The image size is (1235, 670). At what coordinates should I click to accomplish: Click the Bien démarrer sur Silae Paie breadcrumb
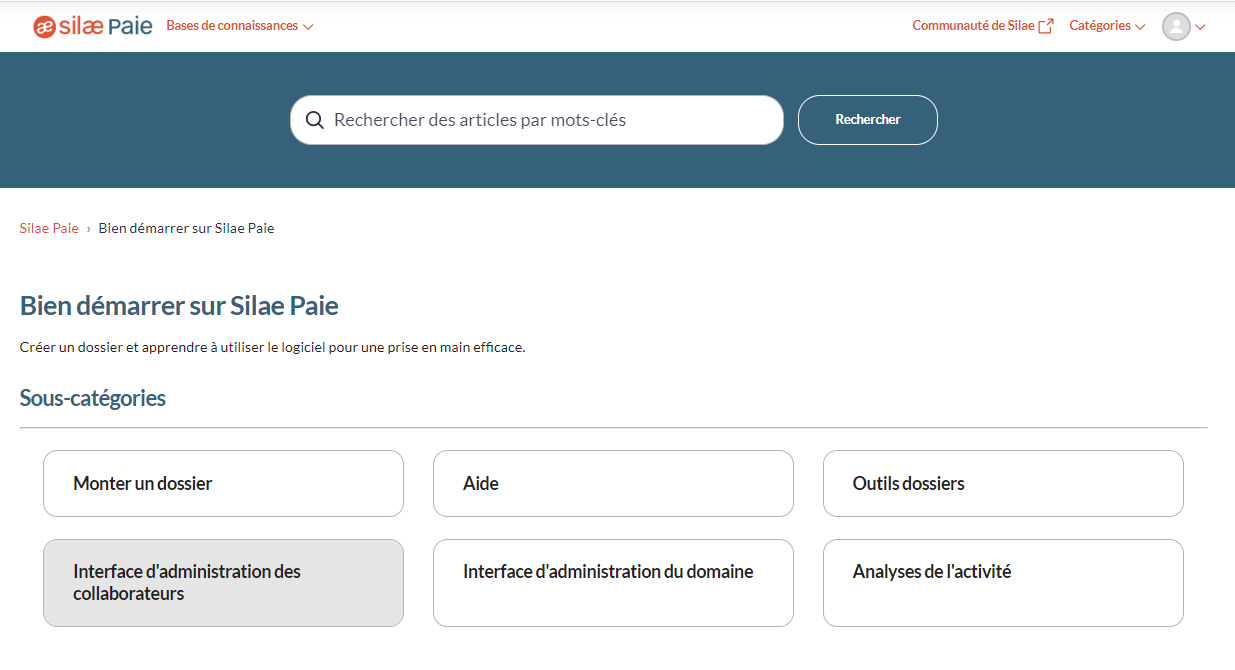pyautogui.click(x=186, y=228)
